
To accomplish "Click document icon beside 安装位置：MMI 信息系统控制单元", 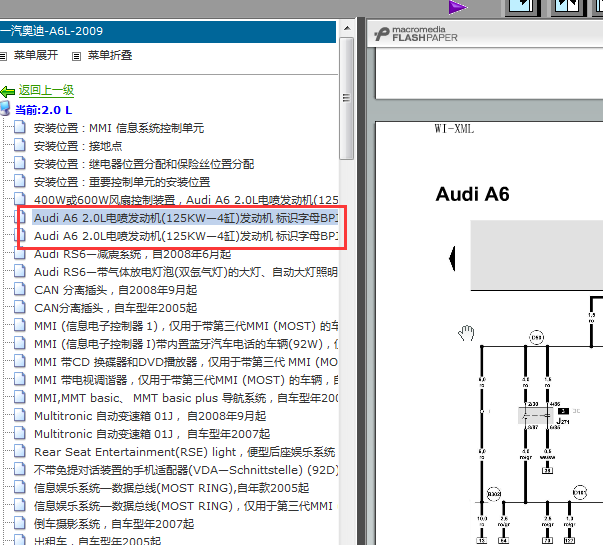I will coord(20,127).
